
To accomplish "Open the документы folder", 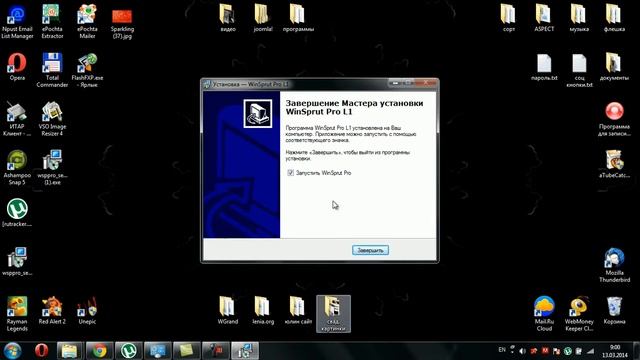I will (x=614, y=67).
